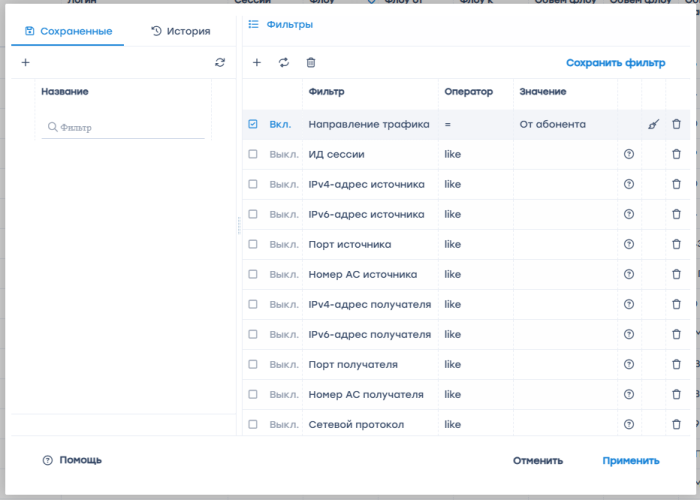Open help for the IPv4-адрес источника filter
700x500 pixels.
[x=629, y=185]
